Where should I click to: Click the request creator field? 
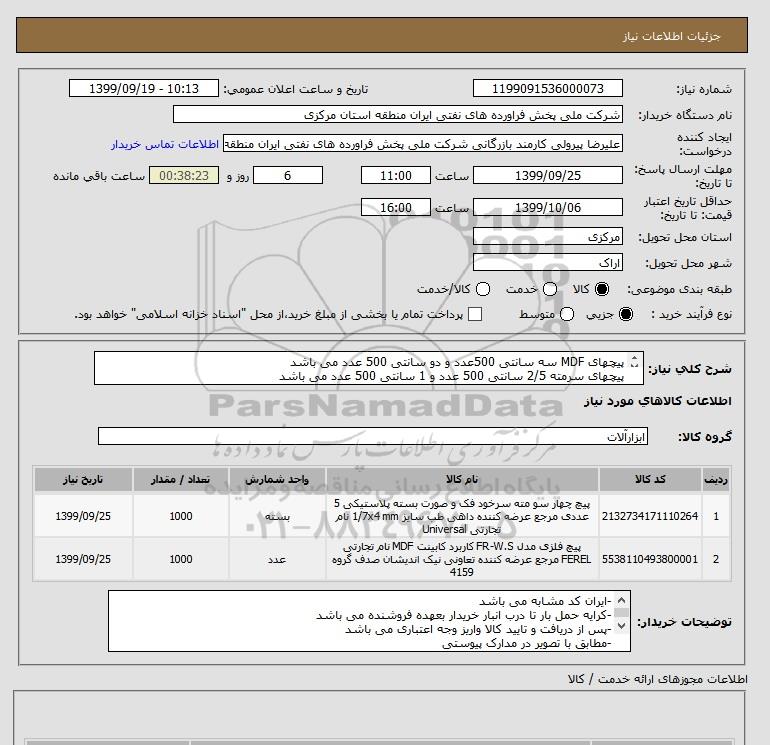click(x=423, y=144)
